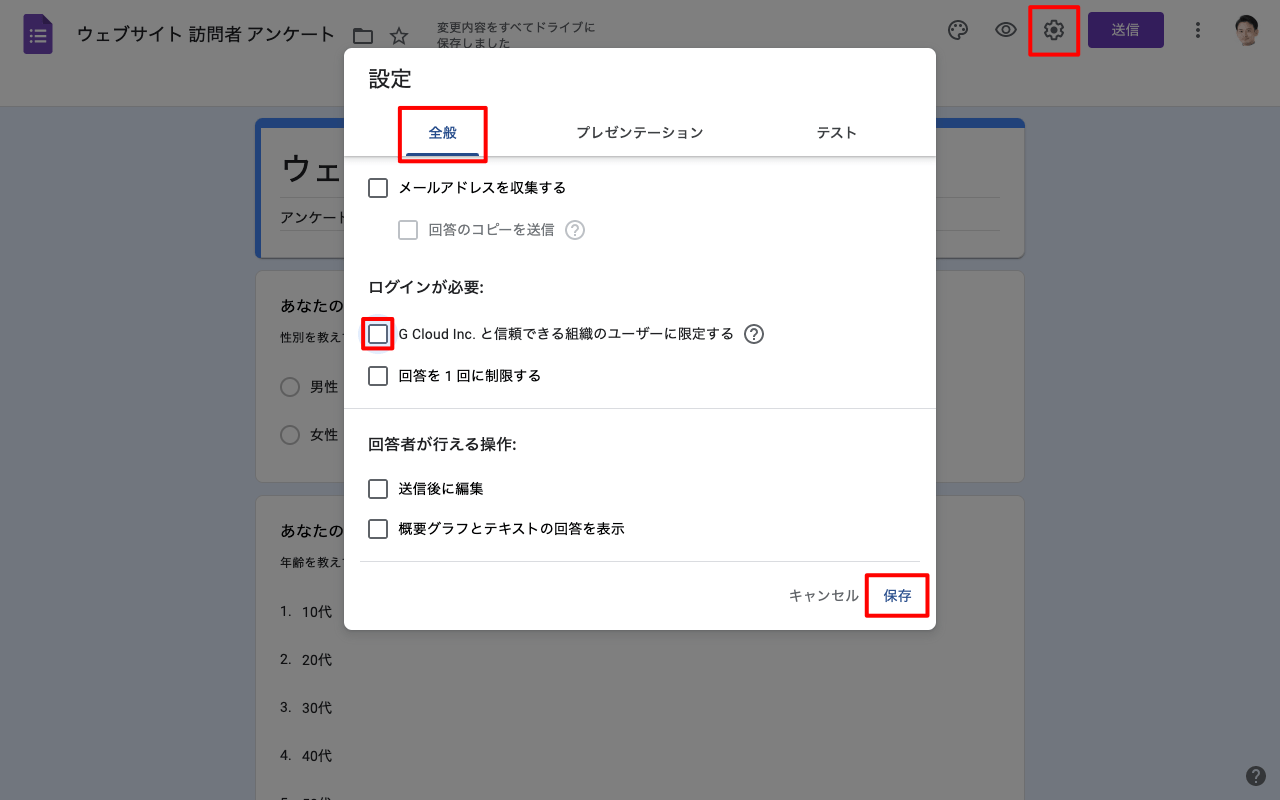
Task: Click form title ウェブサイト 訪問者 アンケート
Action: tap(206, 34)
